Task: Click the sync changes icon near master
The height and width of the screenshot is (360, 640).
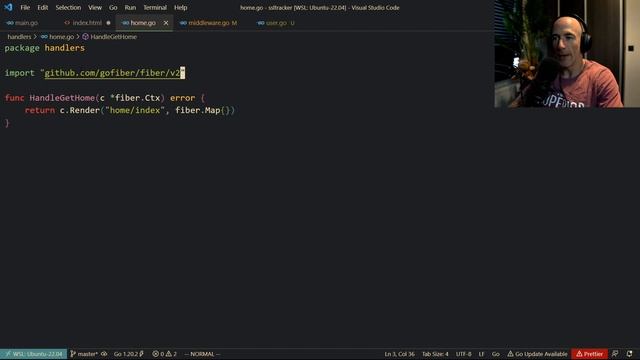Action: [104, 354]
